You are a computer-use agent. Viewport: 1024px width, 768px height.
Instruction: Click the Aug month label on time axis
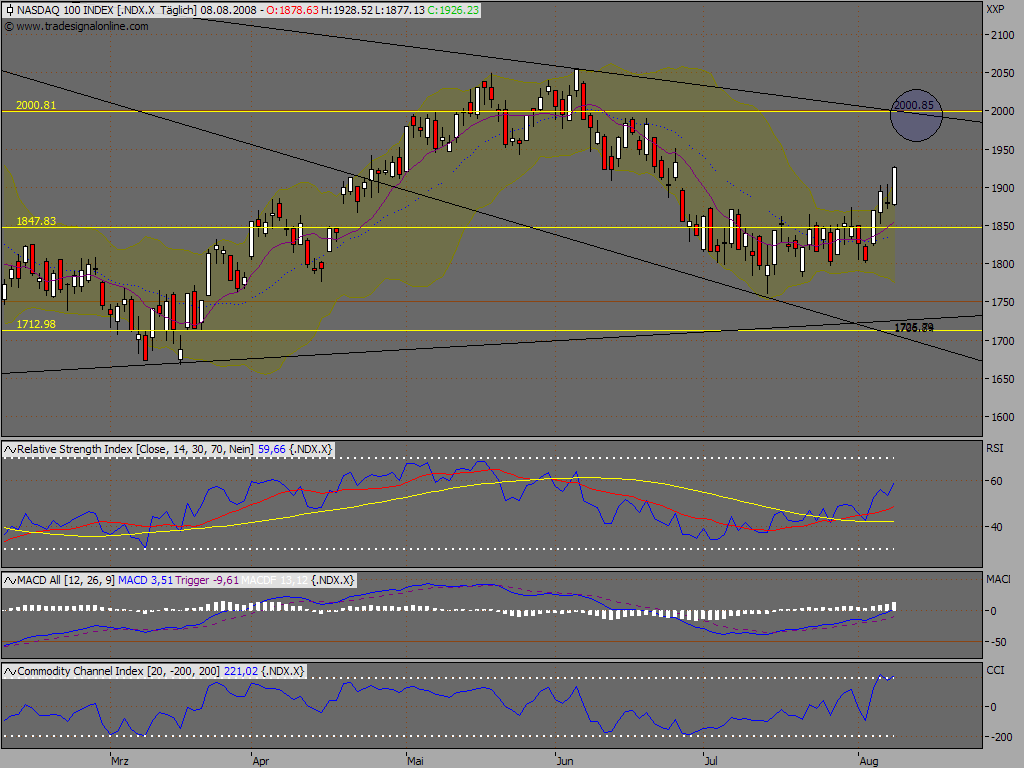(x=869, y=761)
